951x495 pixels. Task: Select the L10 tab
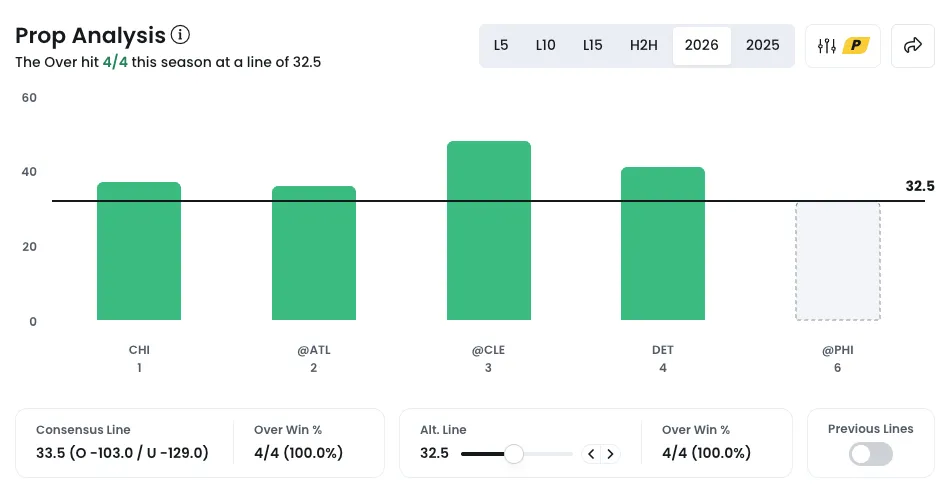(x=545, y=45)
